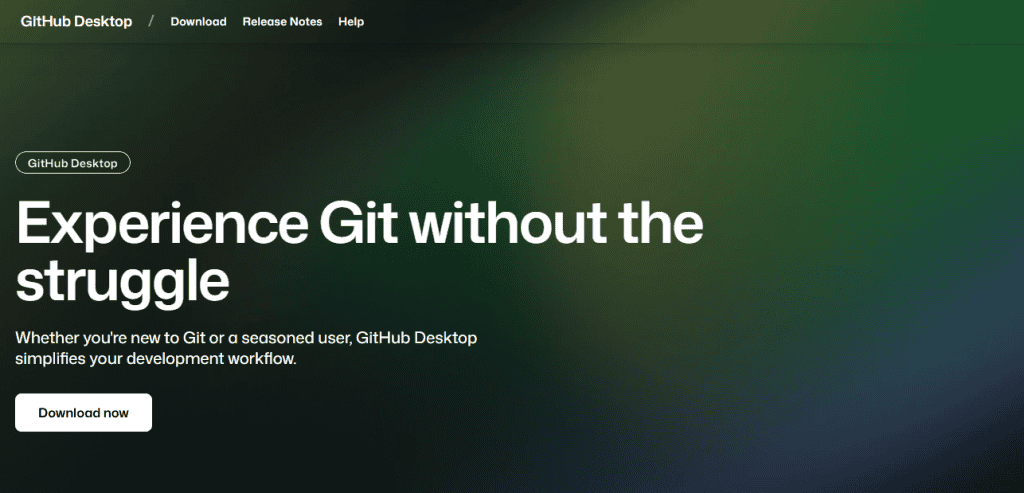Click the outlined GitHub Desktop pill label

pyautogui.click(x=72, y=163)
